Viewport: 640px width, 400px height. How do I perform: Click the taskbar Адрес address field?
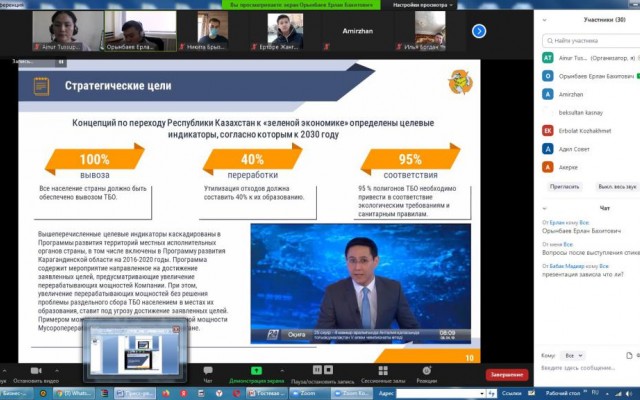point(441,393)
